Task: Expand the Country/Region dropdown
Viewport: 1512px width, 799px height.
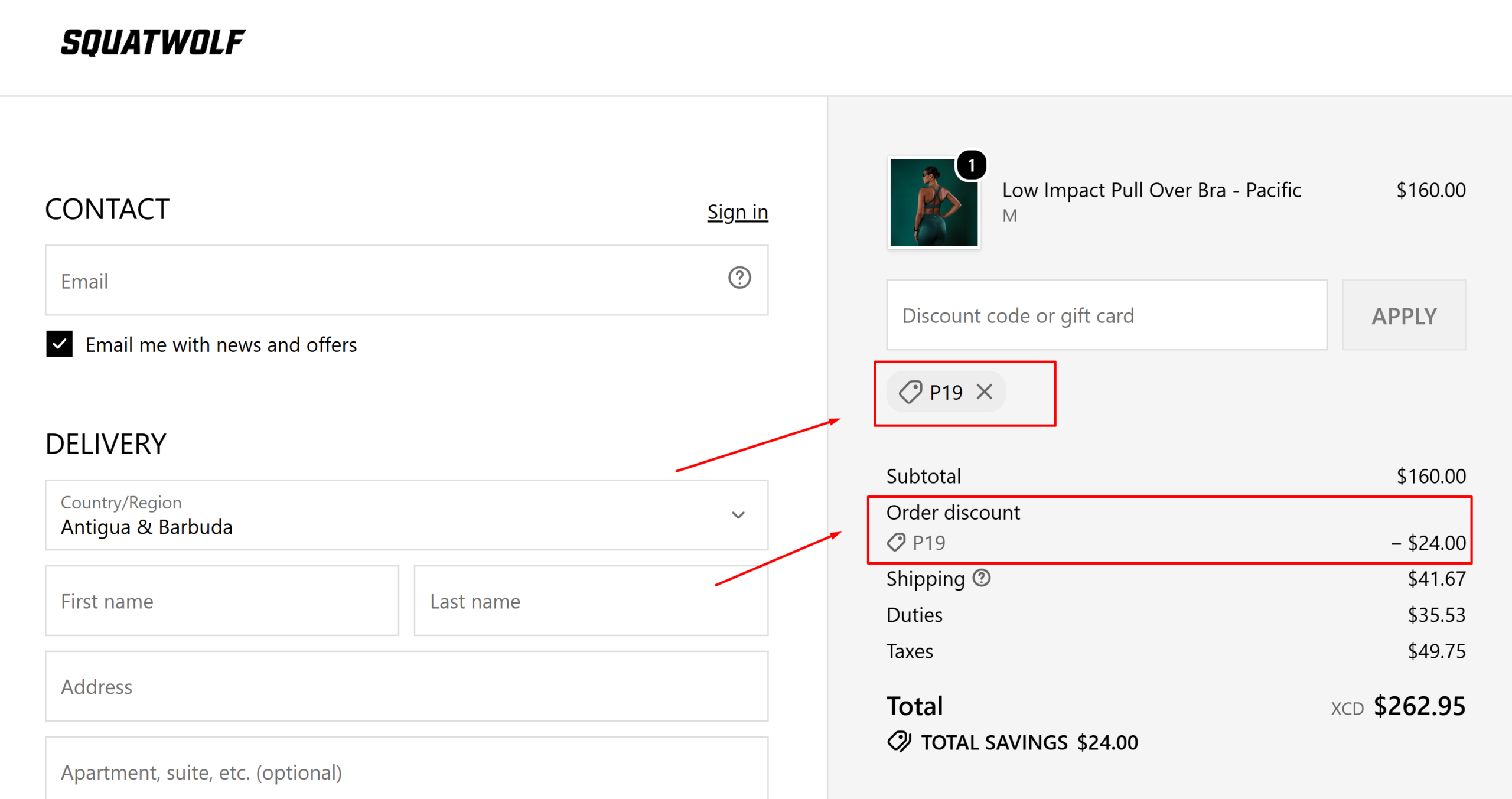Action: pos(406,515)
